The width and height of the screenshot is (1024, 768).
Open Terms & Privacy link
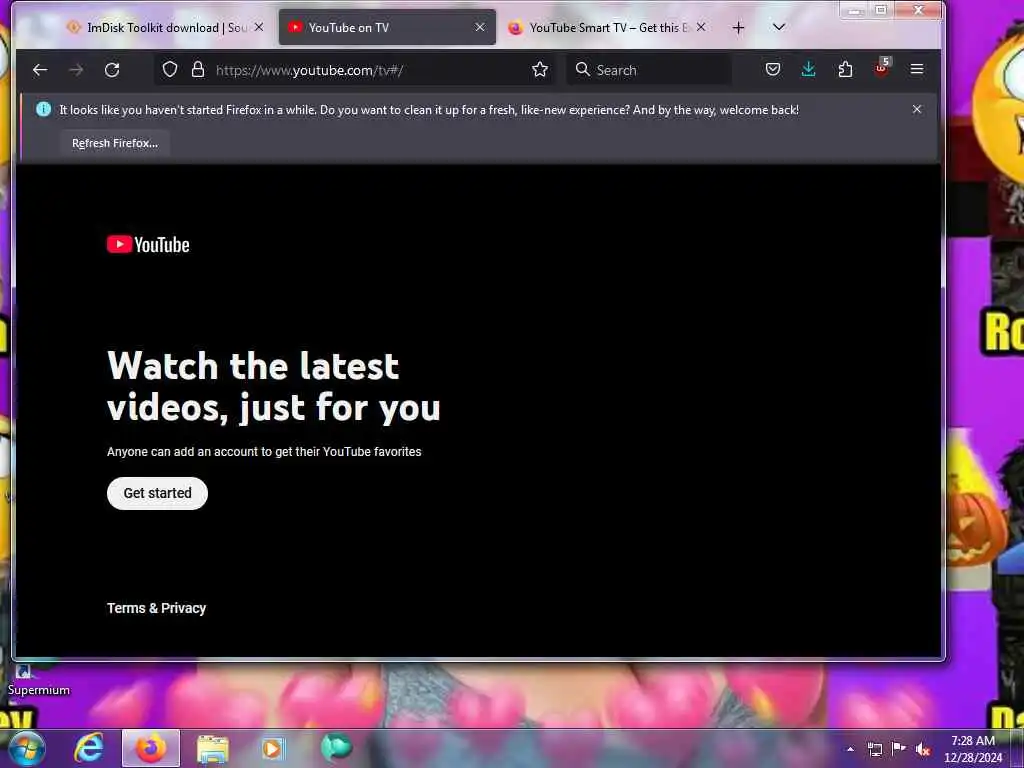click(157, 608)
